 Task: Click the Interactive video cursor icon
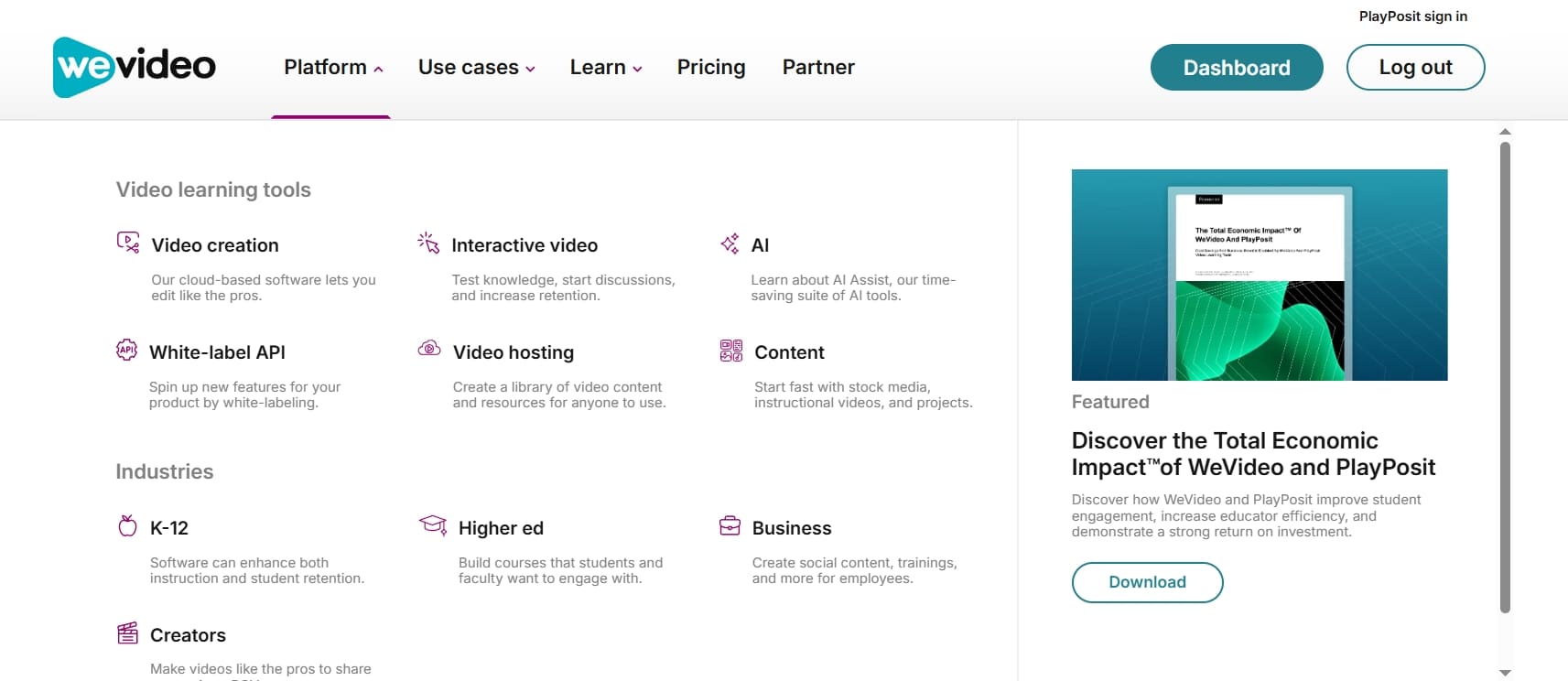tap(428, 243)
